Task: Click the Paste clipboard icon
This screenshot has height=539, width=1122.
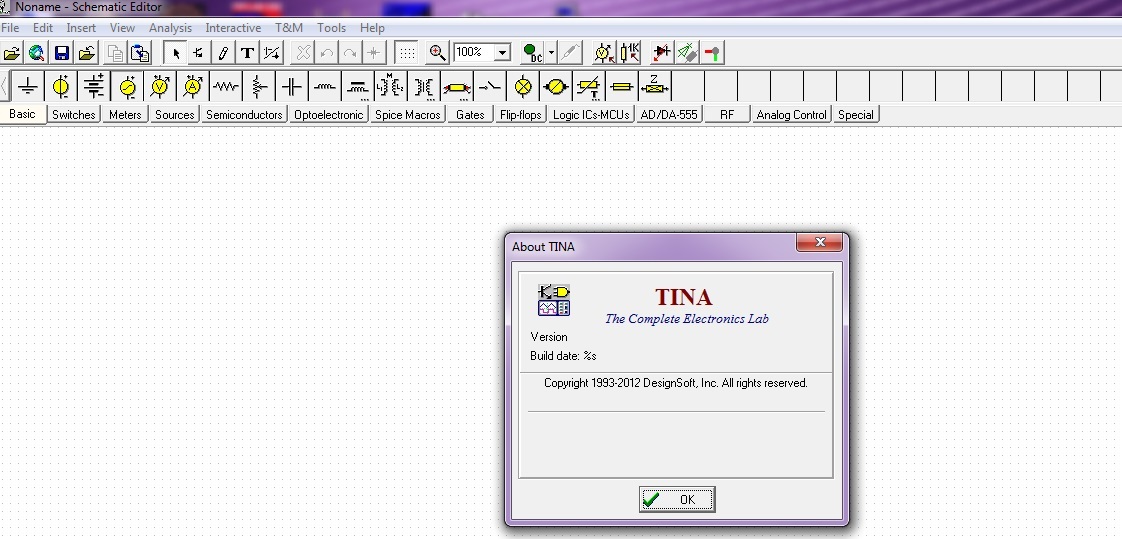Action: [x=140, y=52]
